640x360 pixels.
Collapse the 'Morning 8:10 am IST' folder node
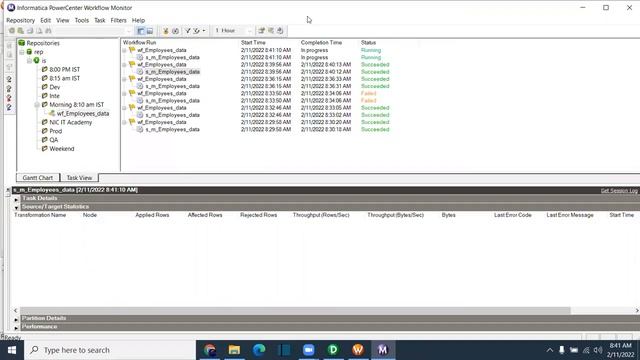(x=37, y=104)
